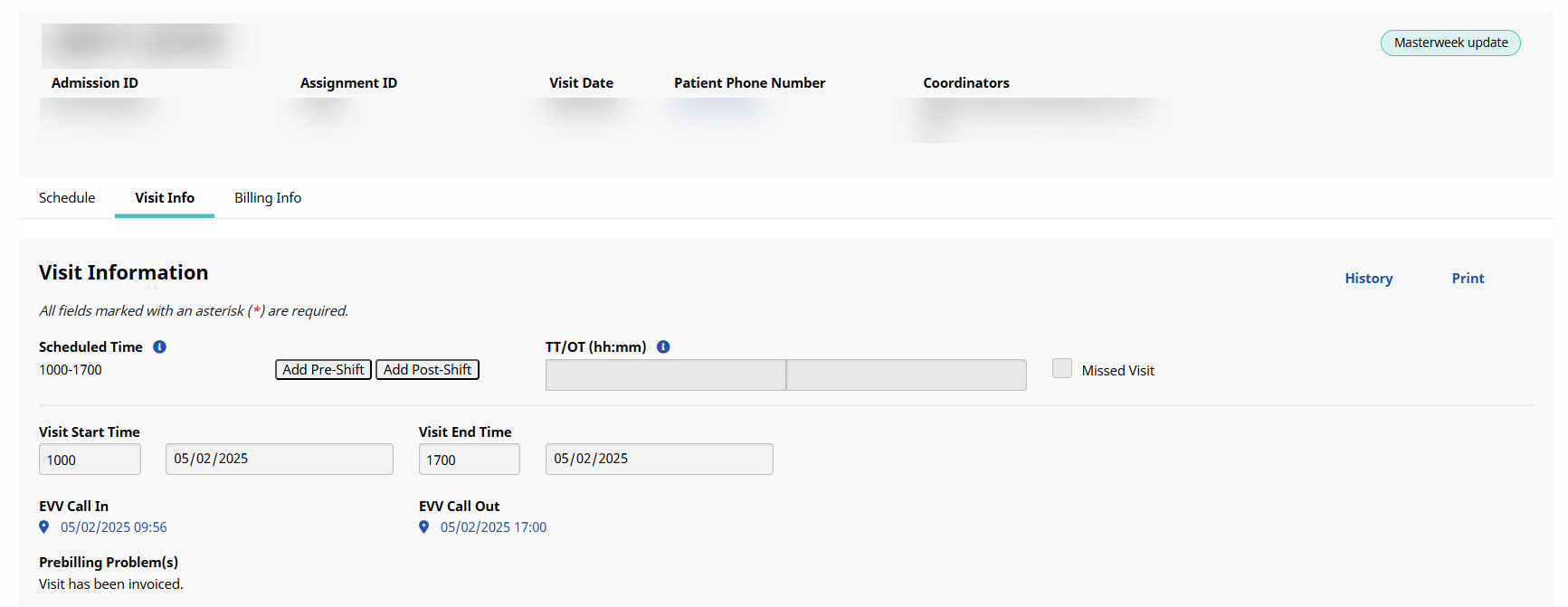Select the Visit Info tab
This screenshot has width=1568, height=607.
tap(165, 198)
